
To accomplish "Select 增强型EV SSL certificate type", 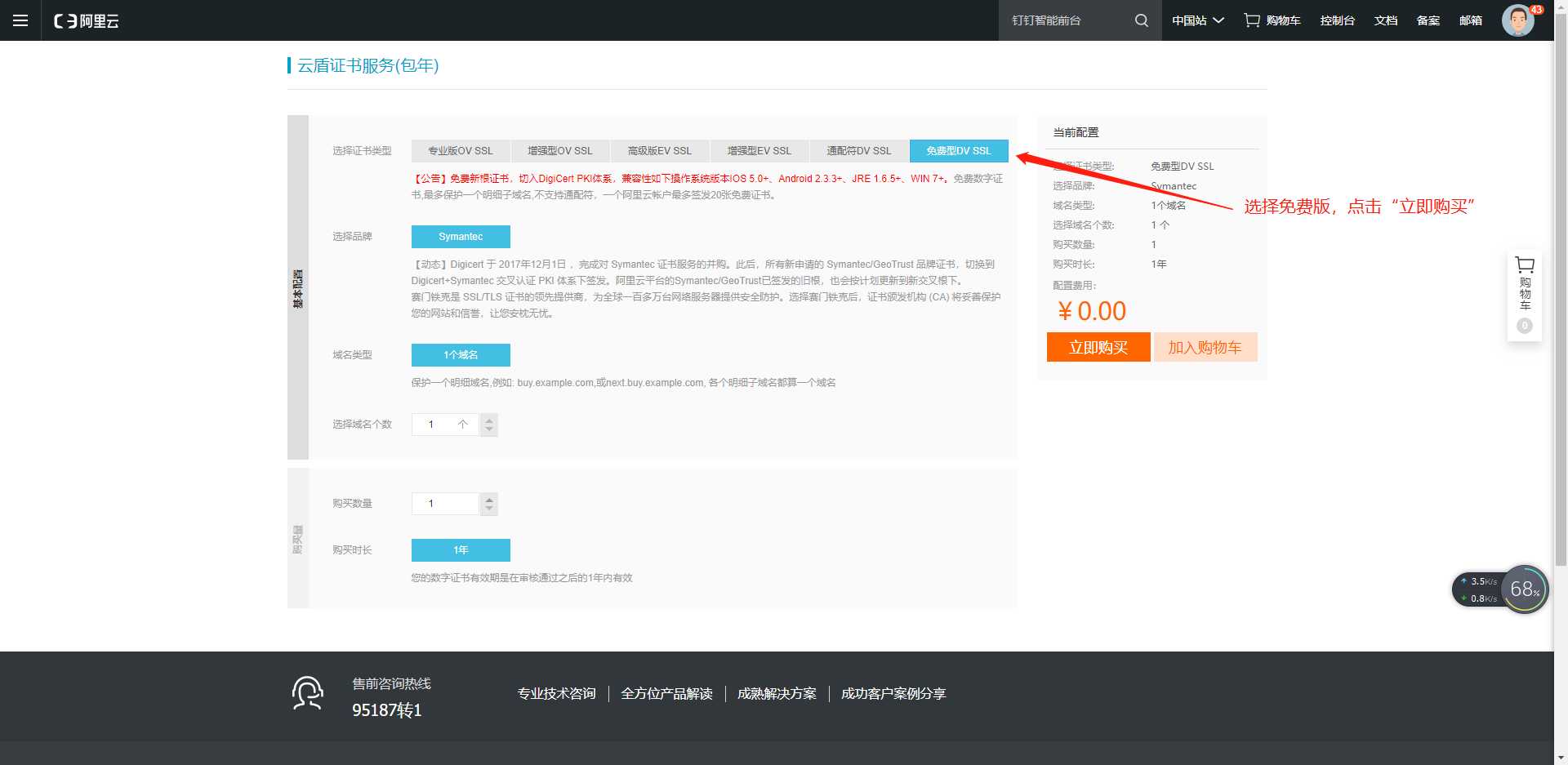I will (759, 151).
